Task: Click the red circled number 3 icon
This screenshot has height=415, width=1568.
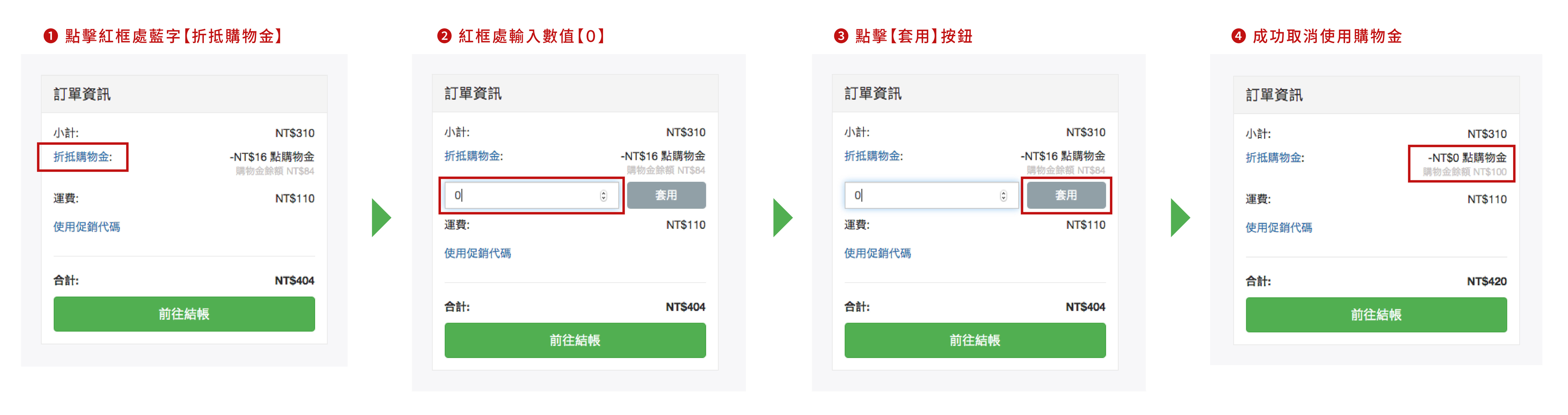Action: 841,36
